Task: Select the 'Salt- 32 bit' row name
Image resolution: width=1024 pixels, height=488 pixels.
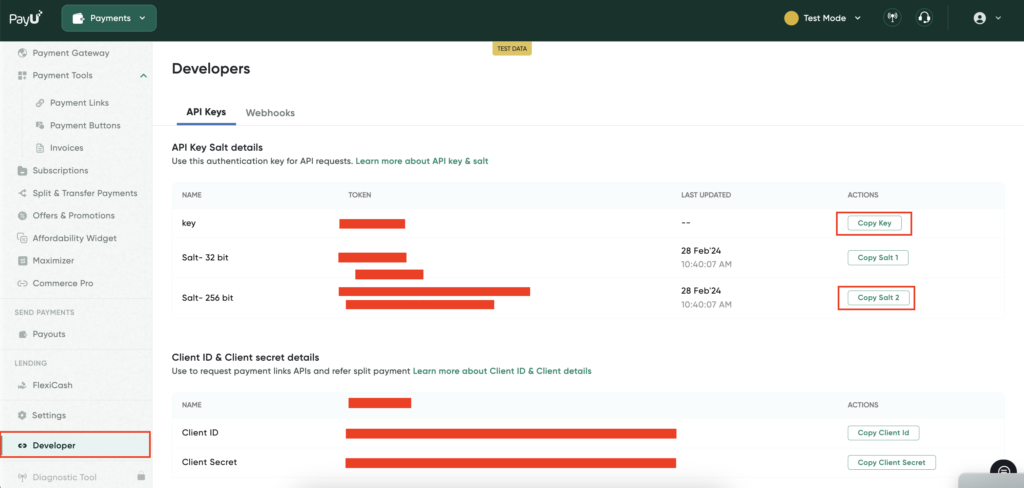Action: pos(205,258)
